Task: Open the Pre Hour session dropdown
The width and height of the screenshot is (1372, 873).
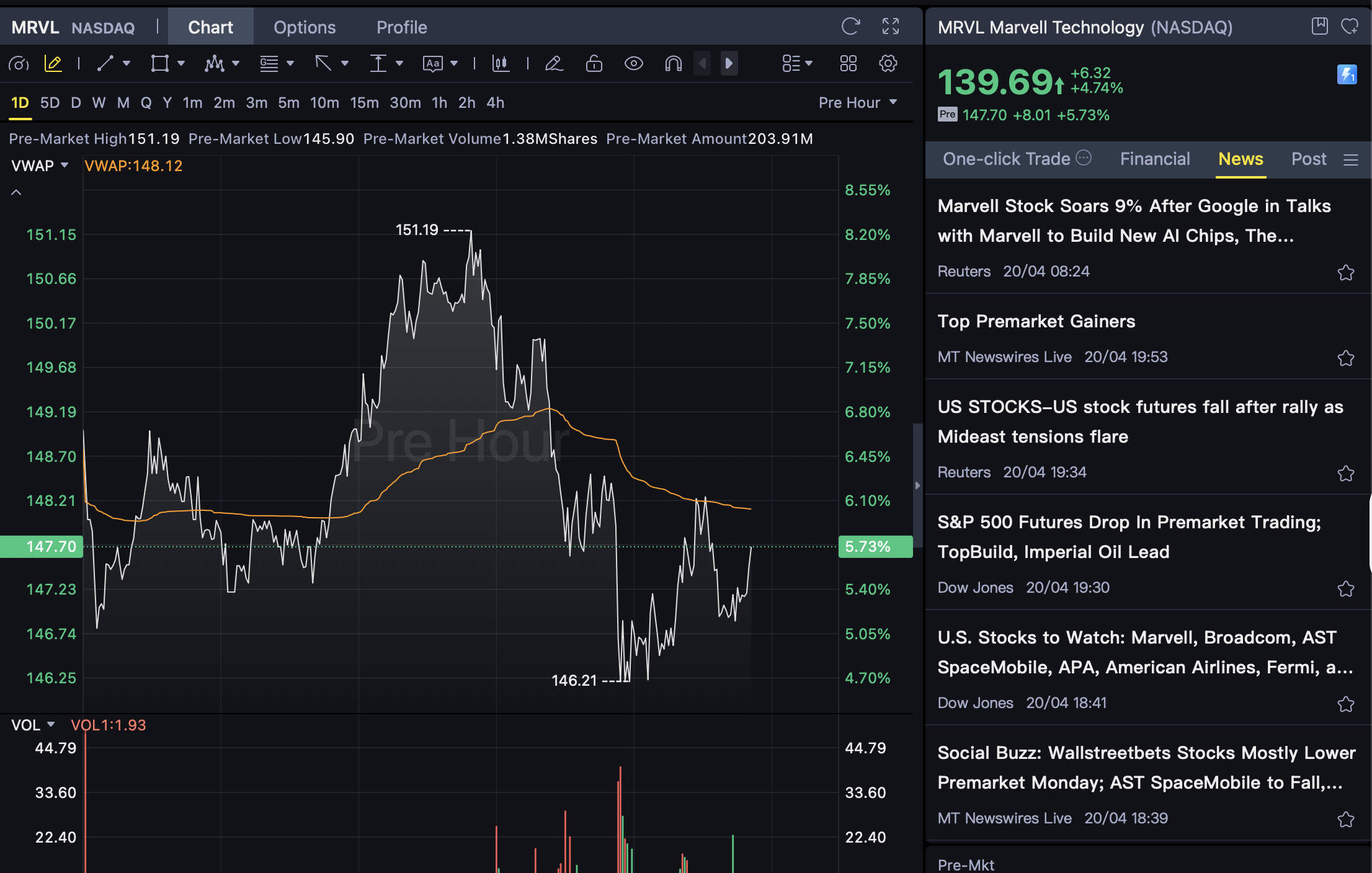Action: pos(858,103)
